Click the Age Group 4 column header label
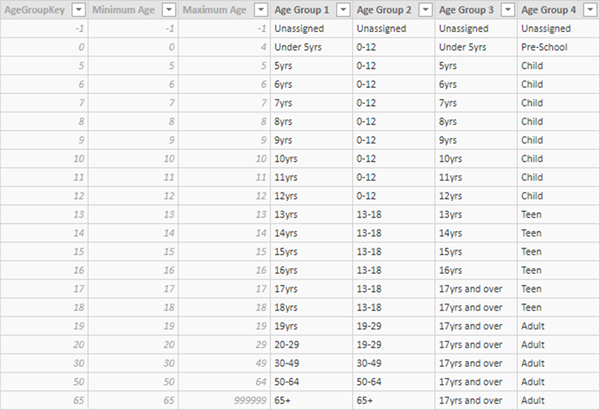The image size is (600, 410). pyautogui.click(x=550, y=10)
